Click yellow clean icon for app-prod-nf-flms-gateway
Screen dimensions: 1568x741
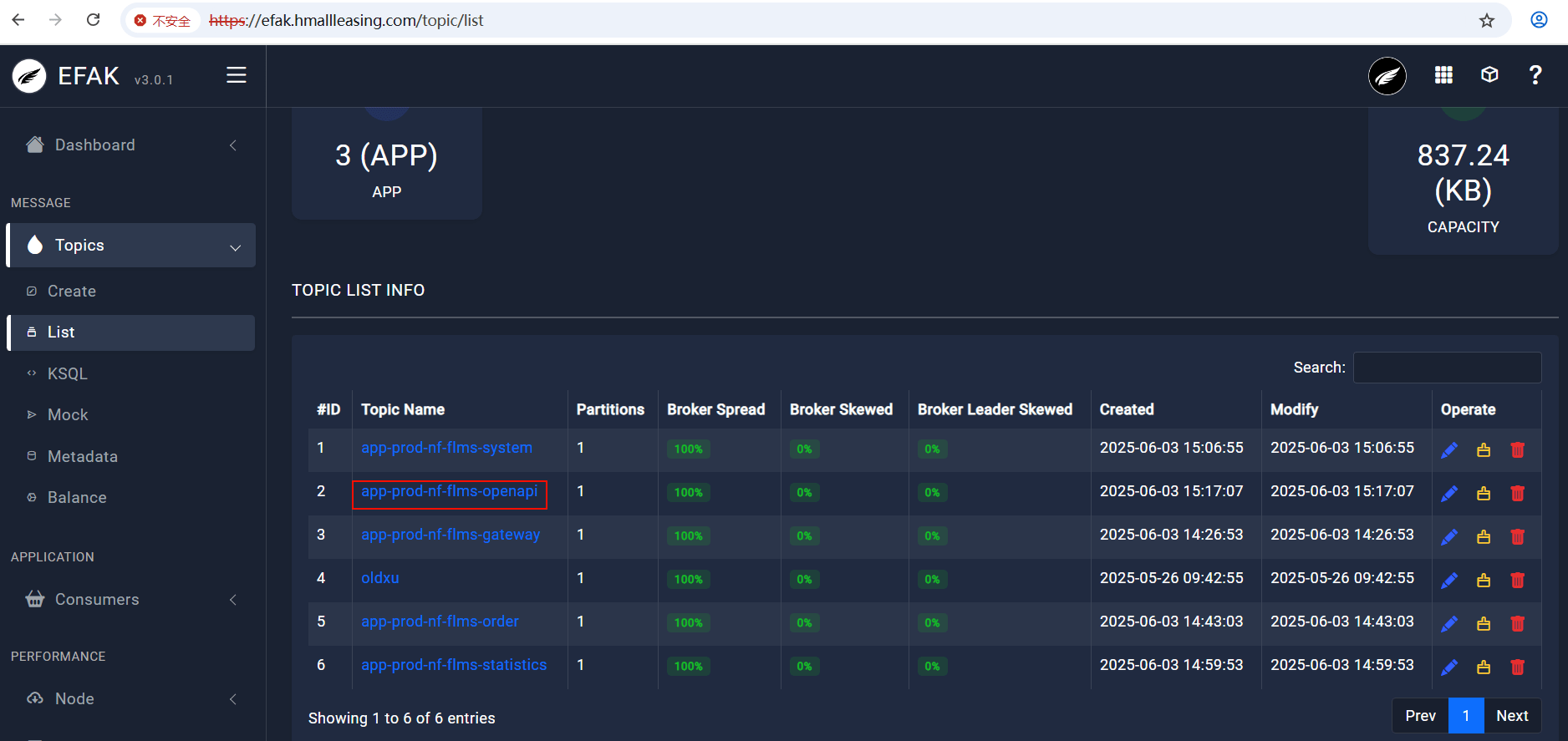pos(1484,536)
